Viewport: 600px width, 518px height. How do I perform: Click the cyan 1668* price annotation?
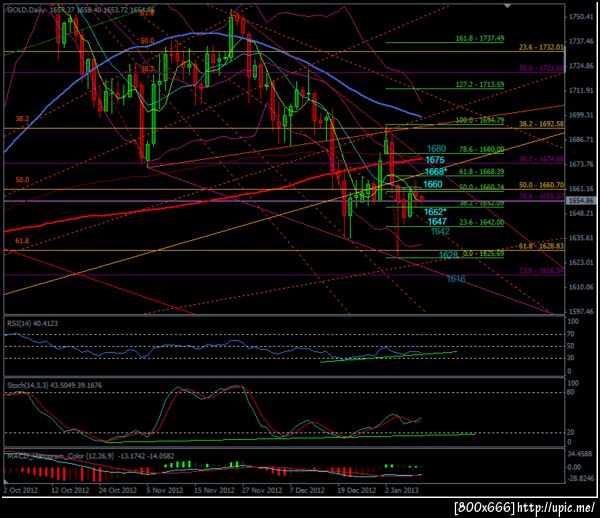pos(436,172)
